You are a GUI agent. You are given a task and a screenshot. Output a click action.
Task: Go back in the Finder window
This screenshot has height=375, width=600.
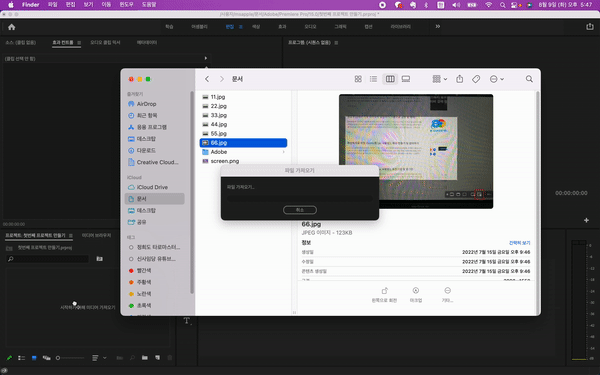tap(207, 79)
